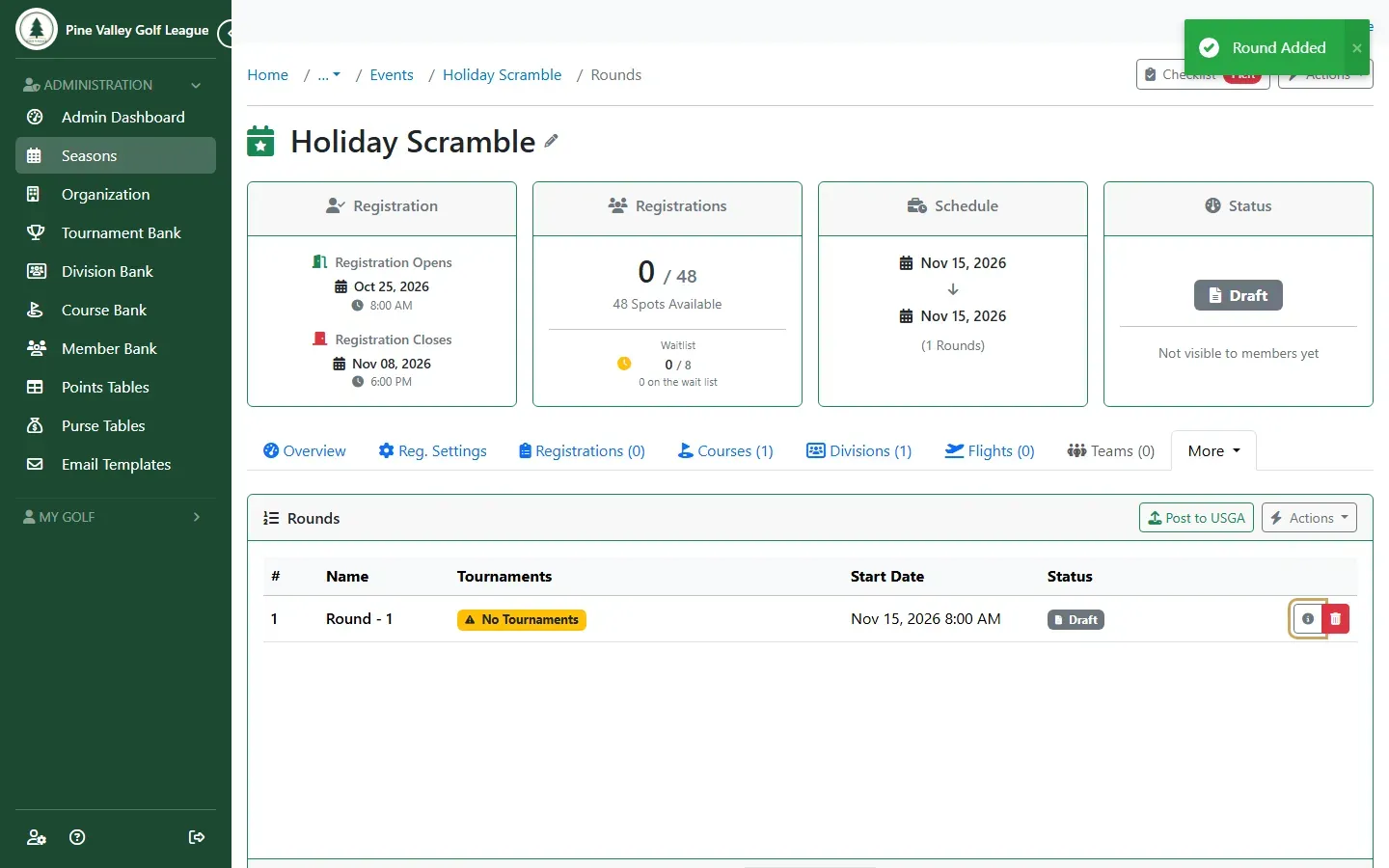Click the Post to USGA button
The image size is (1389, 868).
1196,518
